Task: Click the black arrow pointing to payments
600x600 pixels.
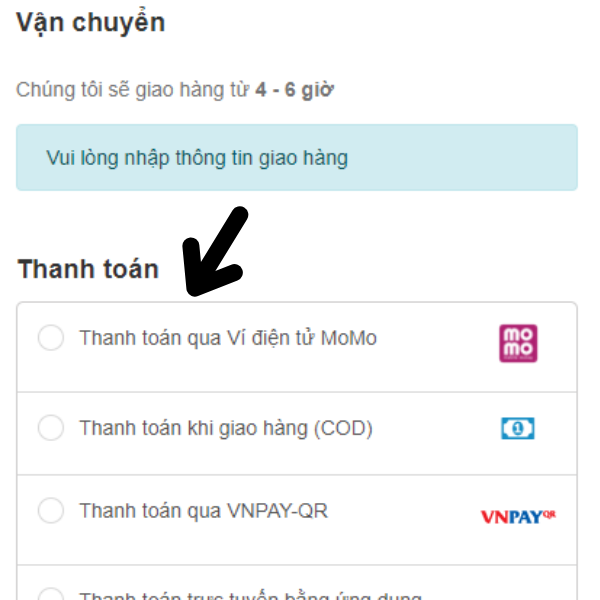Action: [x=213, y=253]
